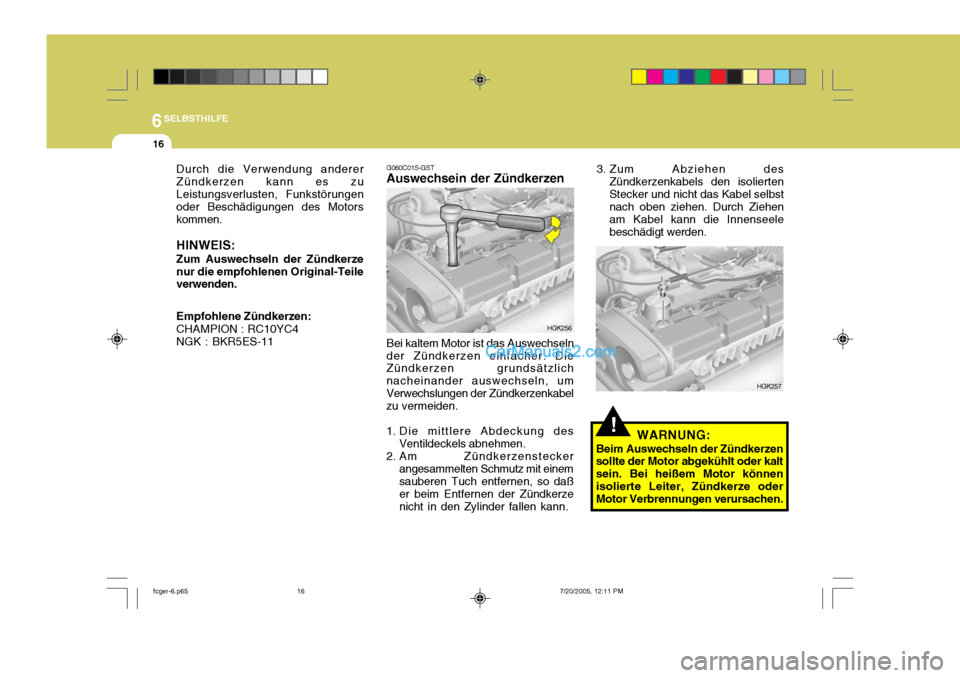Open the HGK256 ratchet engine illustration
Viewport: 960px width, 678px height.
[x=480, y=260]
